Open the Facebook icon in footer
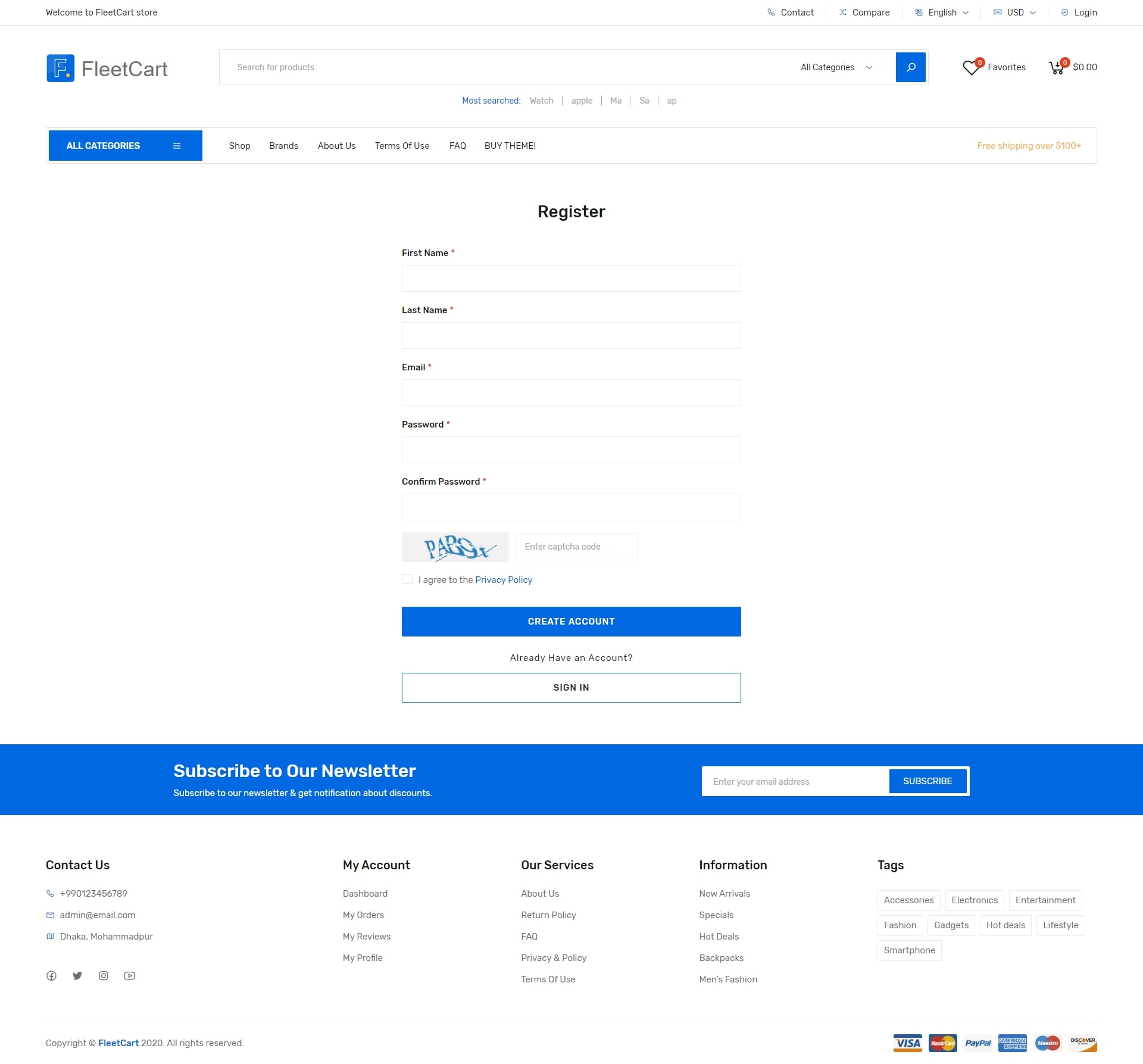Image resolution: width=1143 pixels, height=1064 pixels. [x=52, y=976]
